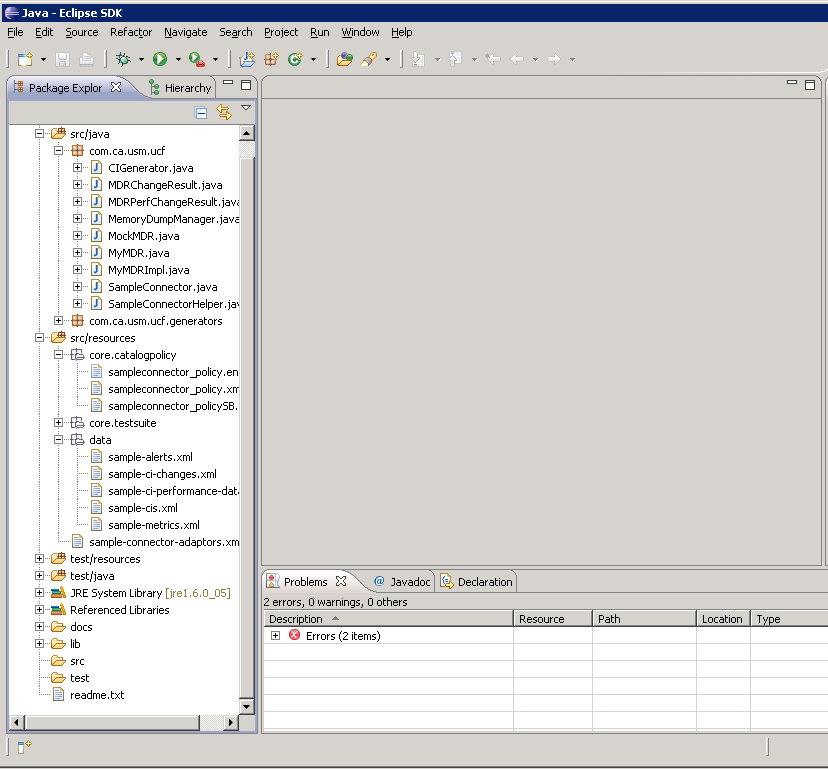Click the Run External Tools icon

pyautogui.click(x=196, y=60)
